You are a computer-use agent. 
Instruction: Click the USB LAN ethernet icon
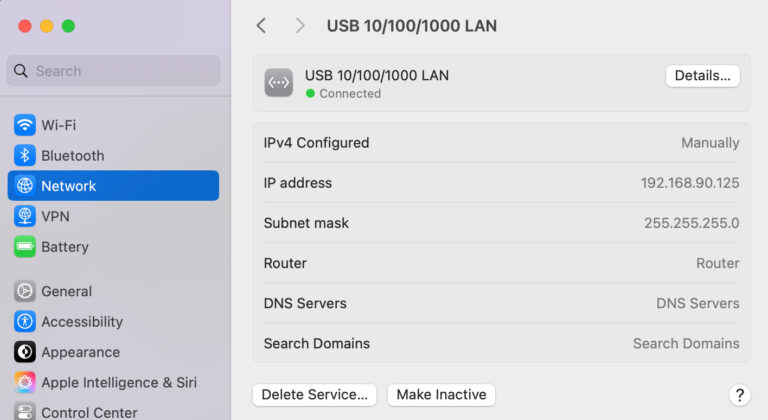tap(279, 83)
